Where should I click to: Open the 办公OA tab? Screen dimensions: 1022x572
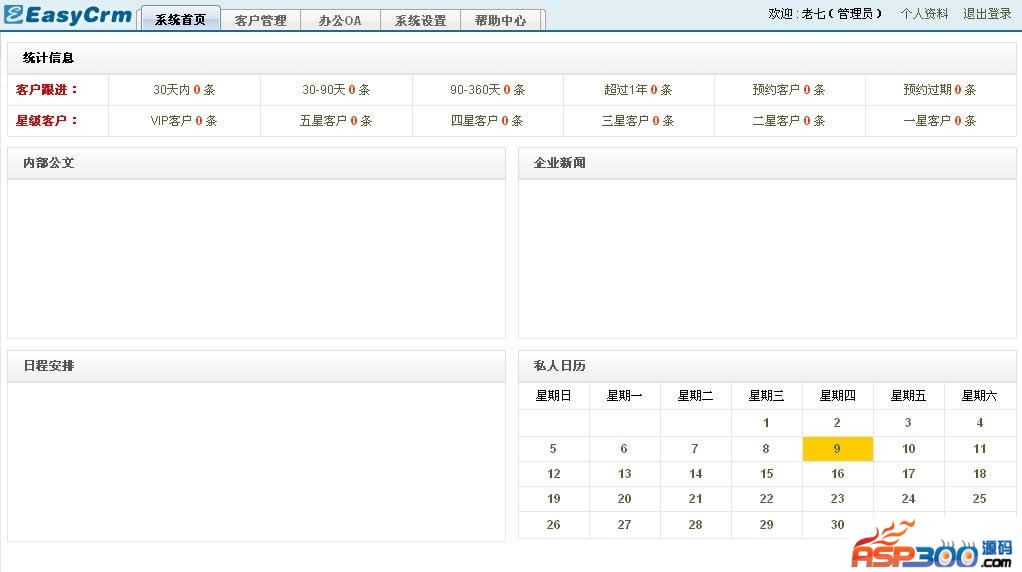click(340, 20)
